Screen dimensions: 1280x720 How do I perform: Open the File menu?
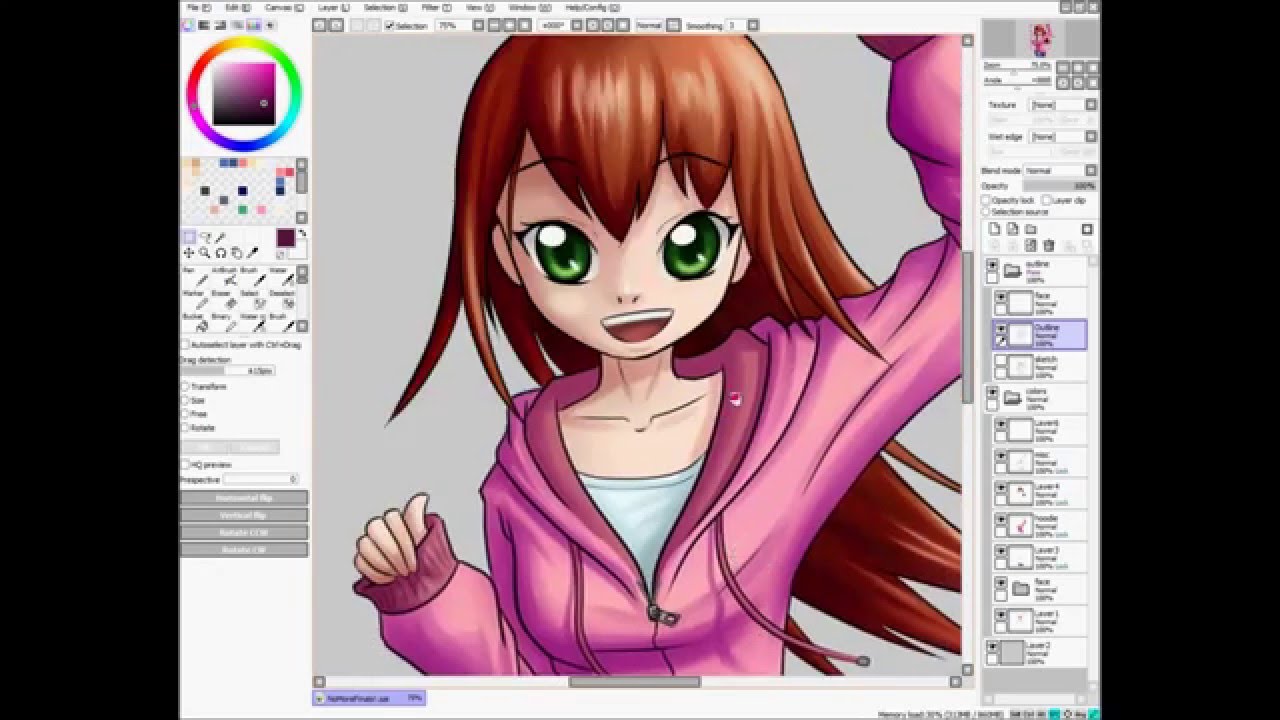[x=197, y=7]
